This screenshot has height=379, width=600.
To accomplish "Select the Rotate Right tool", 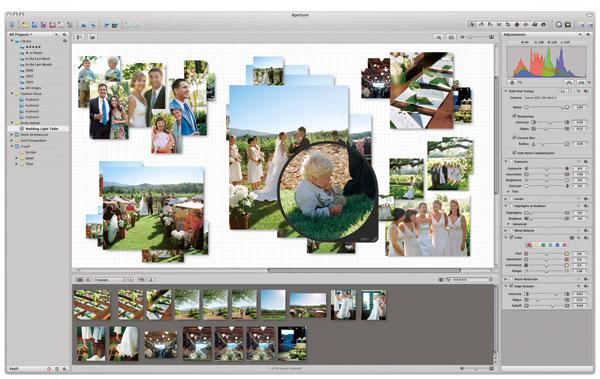I will point(490,25).
